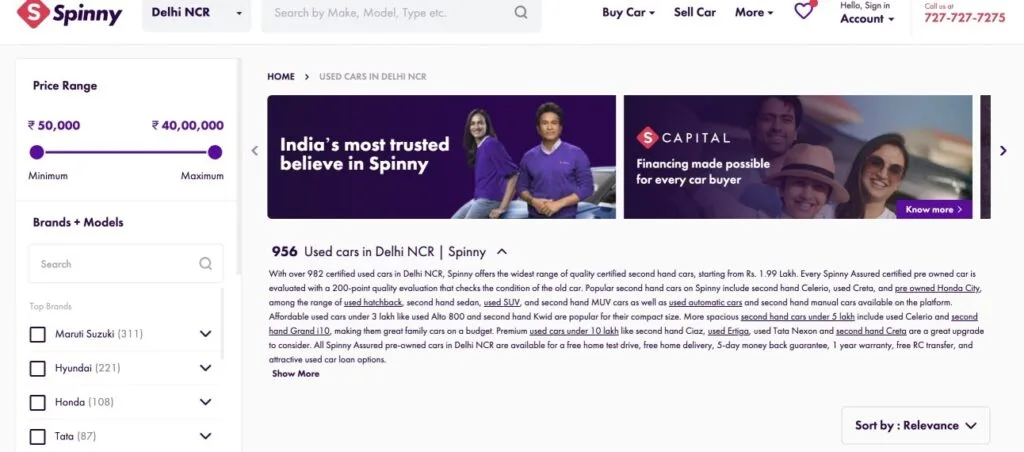Screen dimensions: 1024x452
Task: Click the USED CARS IN DELHI NCR breadcrumb
Action: [x=372, y=76]
